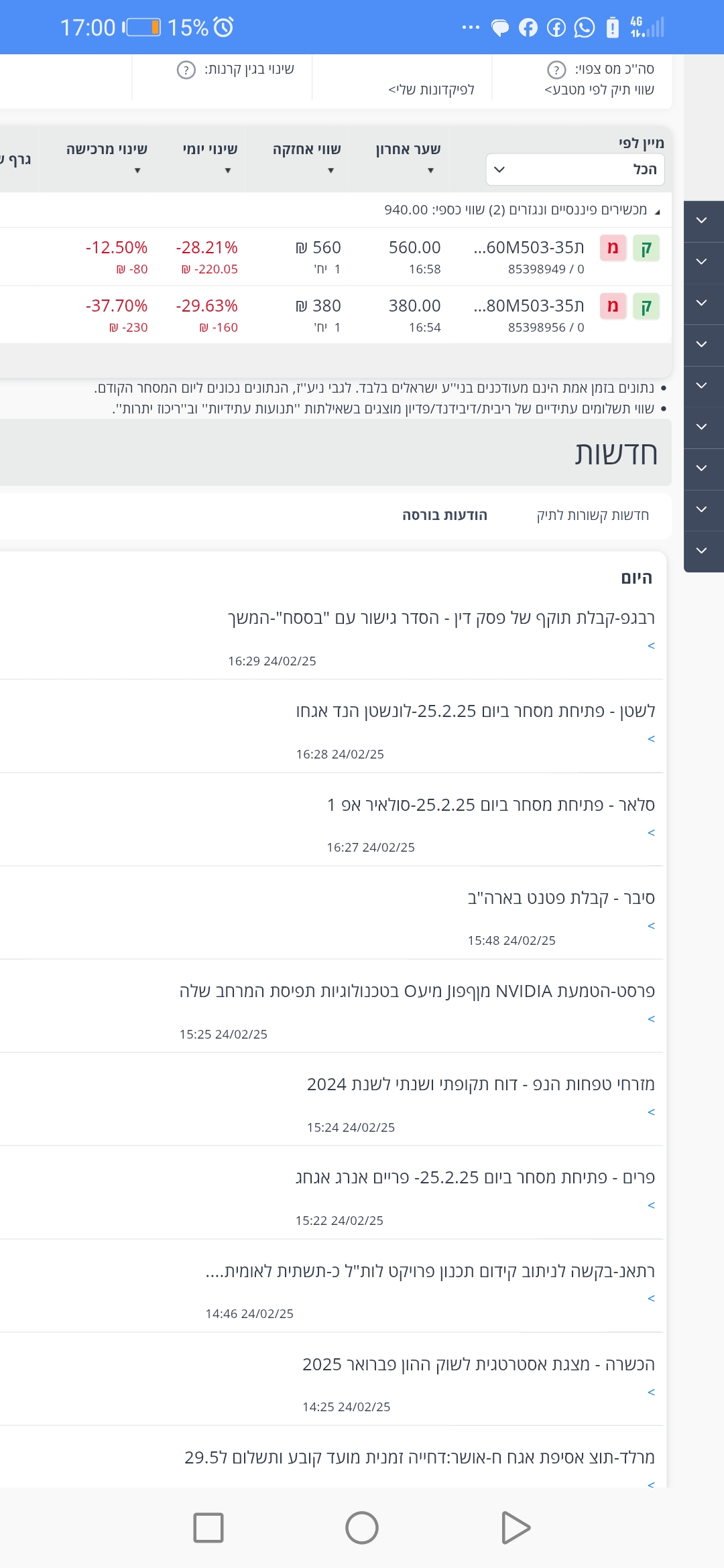Screen dimensions: 724x1568
Task: Tap the alarm clock icon in status bar
Action: pyautogui.click(x=223, y=27)
